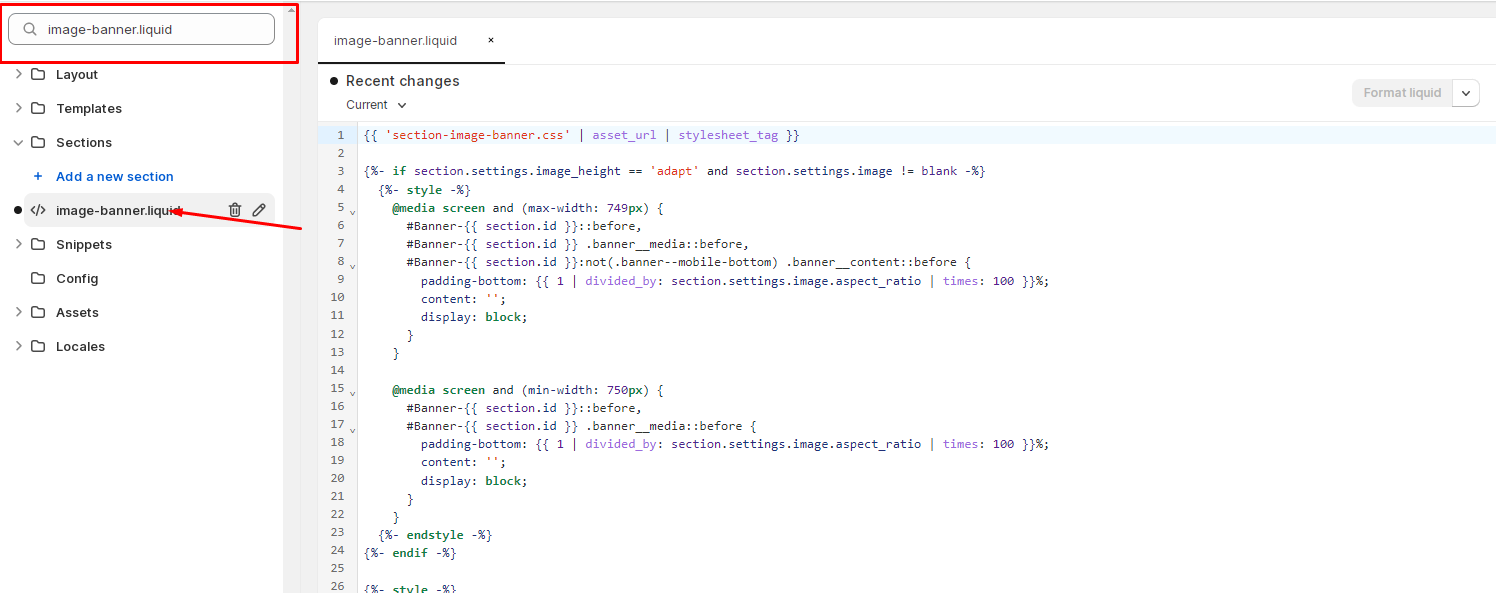Click the Assets folder icon
Screen dimensions: 1496x593
(38, 312)
